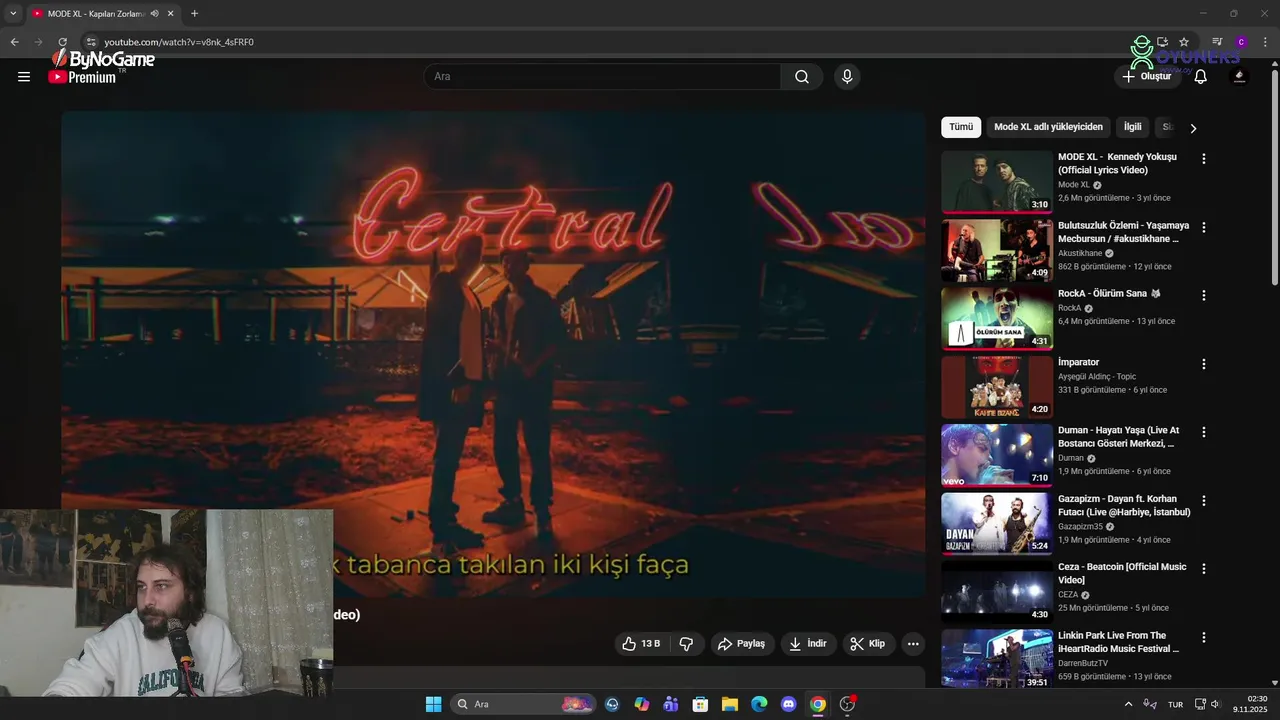Share the video via Paylaş
Image resolution: width=1280 pixels, height=720 pixels.
coord(742,644)
